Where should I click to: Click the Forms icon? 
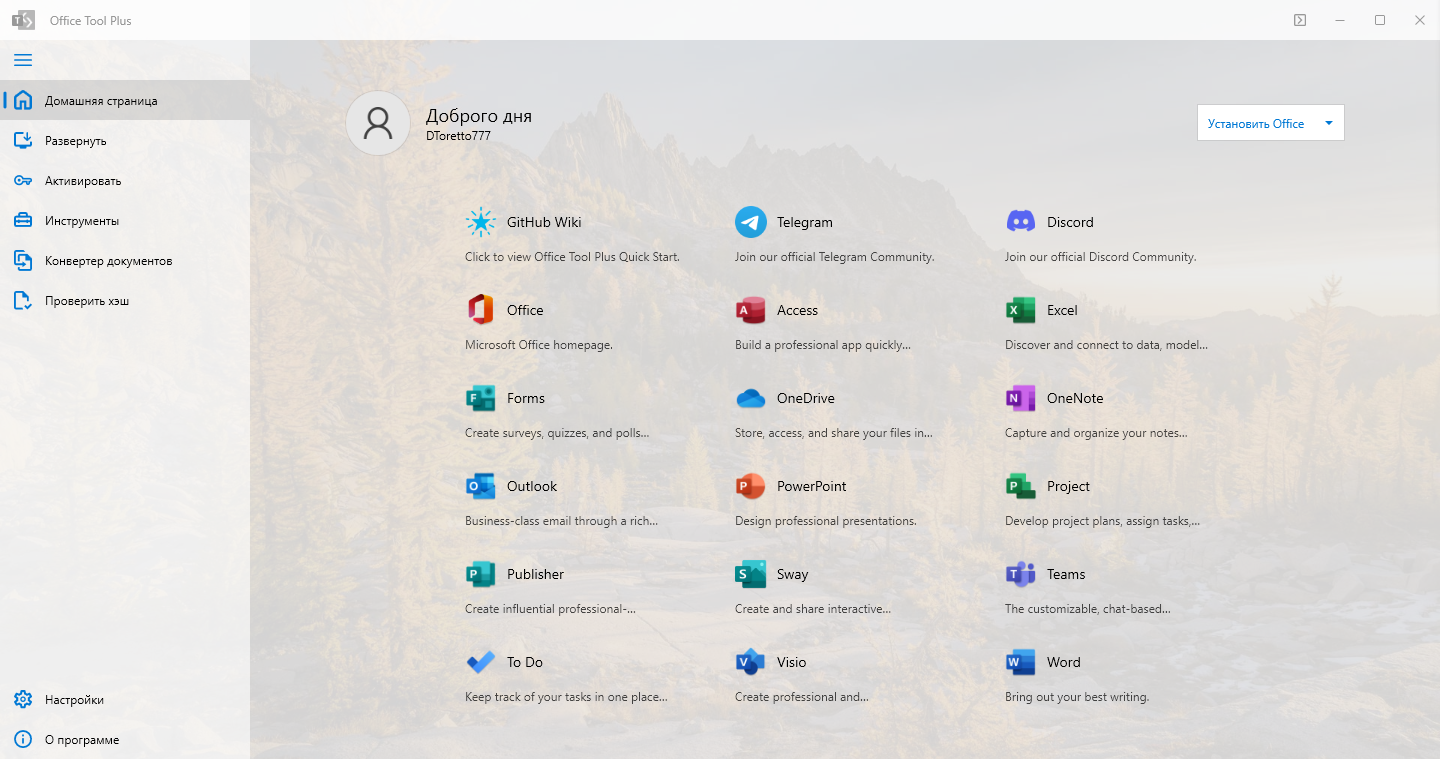pyautogui.click(x=481, y=398)
